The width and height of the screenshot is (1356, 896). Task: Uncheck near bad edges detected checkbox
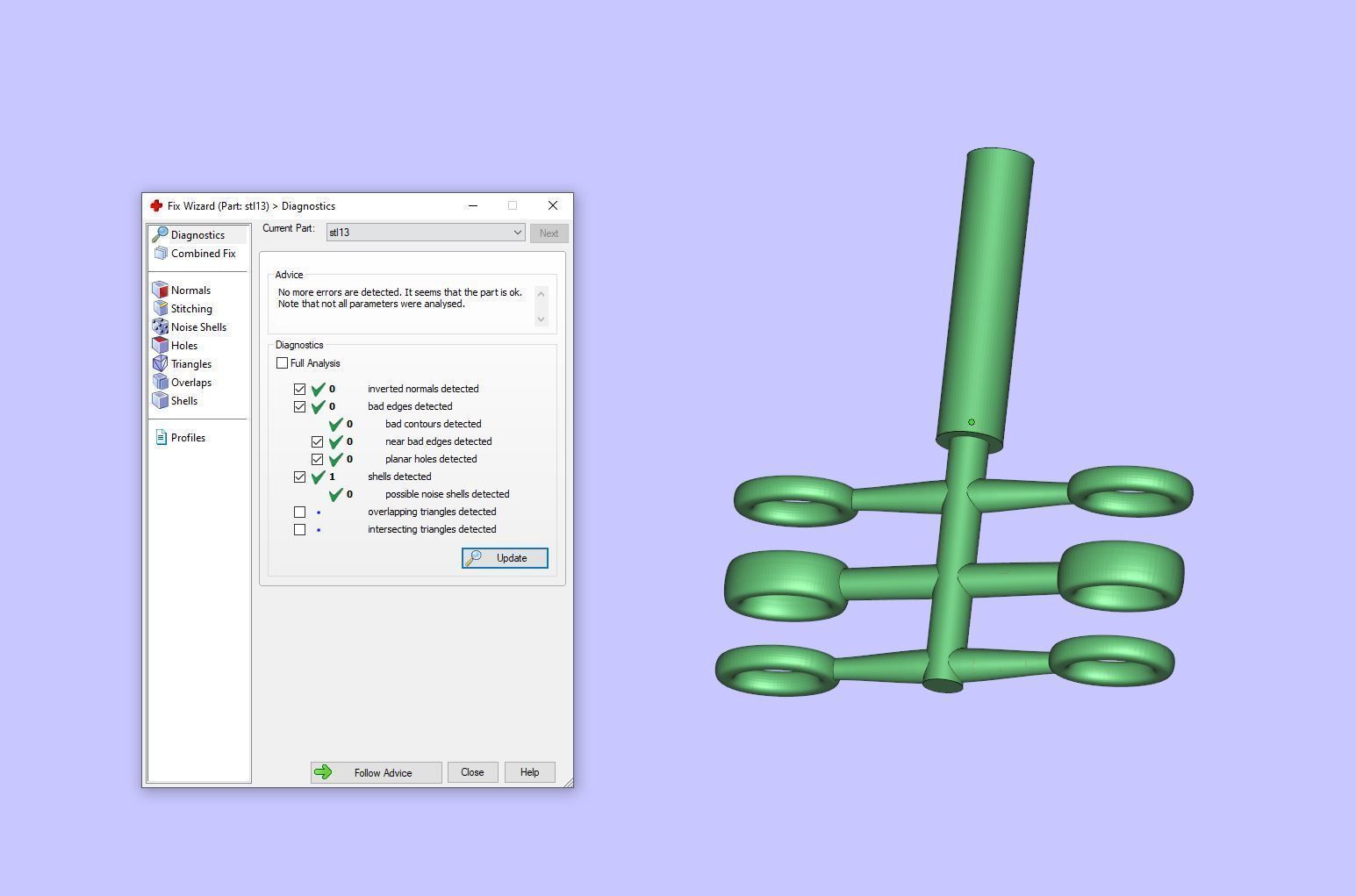[317, 441]
